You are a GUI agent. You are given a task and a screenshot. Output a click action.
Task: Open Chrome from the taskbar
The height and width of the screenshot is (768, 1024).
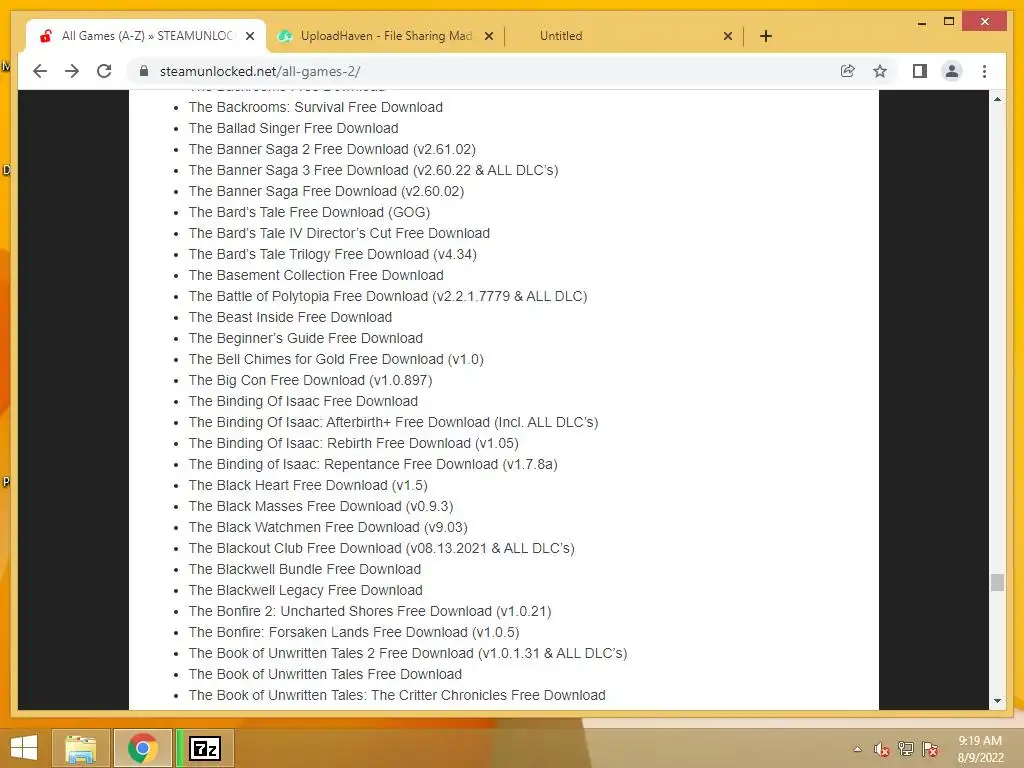point(143,748)
